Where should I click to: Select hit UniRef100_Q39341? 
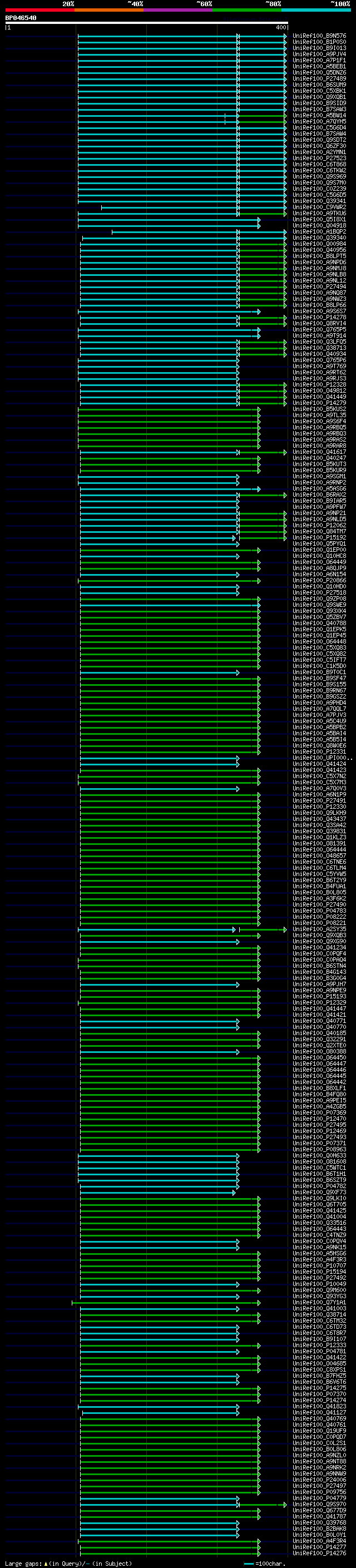(x=319, y=201)
